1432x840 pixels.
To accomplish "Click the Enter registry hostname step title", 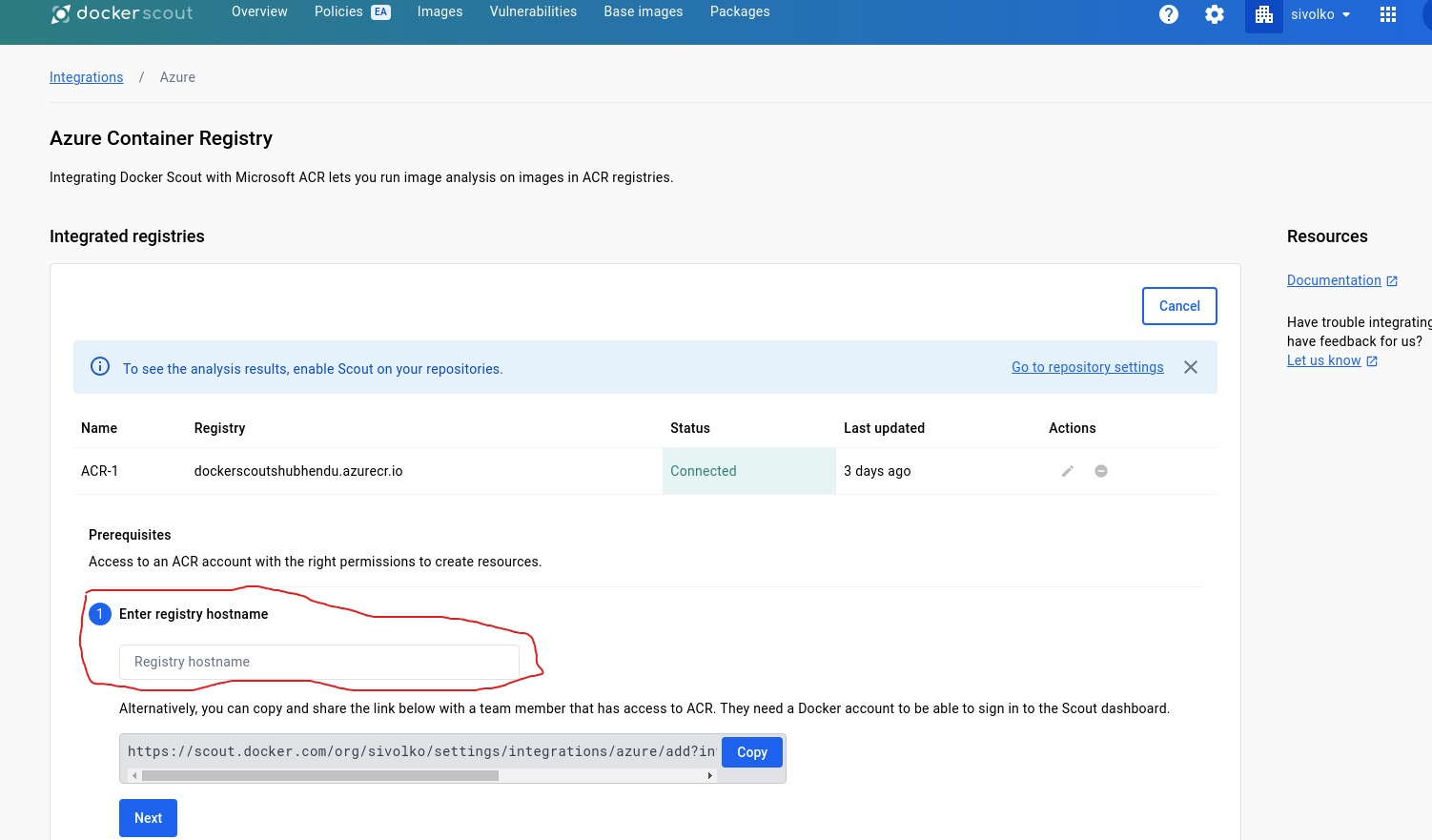I will 194,614.
